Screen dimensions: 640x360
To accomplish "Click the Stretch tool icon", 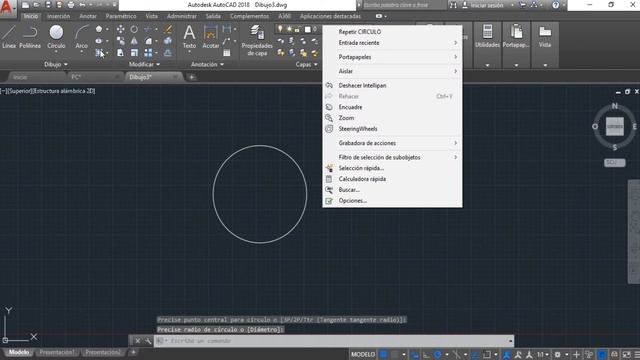I will click(120, 53).
